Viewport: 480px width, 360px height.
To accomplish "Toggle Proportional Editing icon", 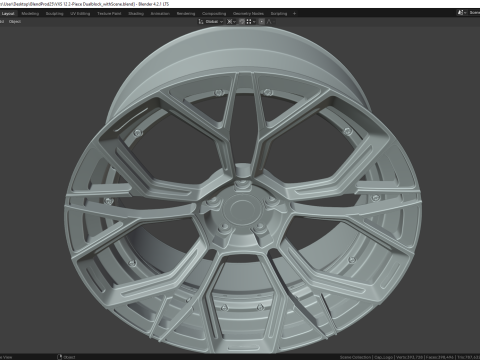I will pos(262,21).
